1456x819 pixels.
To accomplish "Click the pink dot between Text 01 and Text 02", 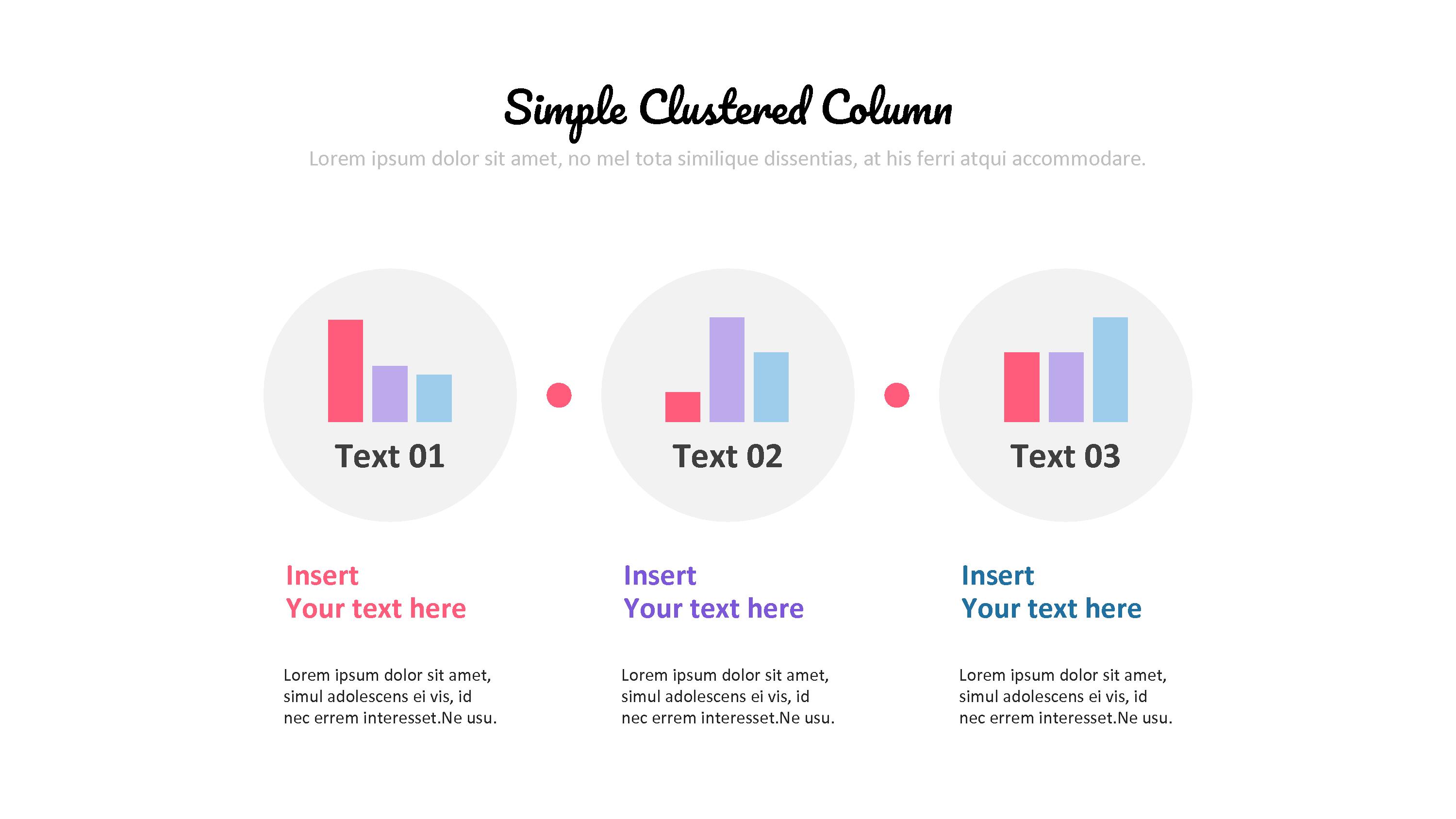I will click(559, 395).
